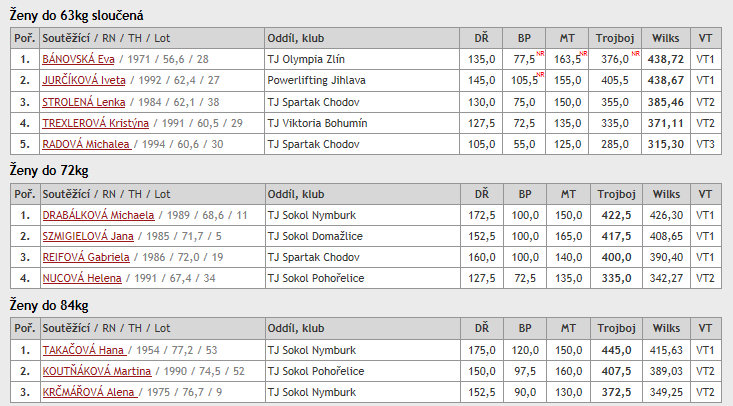Click the 438,72 Wilks score cell
The width and height of the screenshot is (733, 406).
[x=665, y=59]
